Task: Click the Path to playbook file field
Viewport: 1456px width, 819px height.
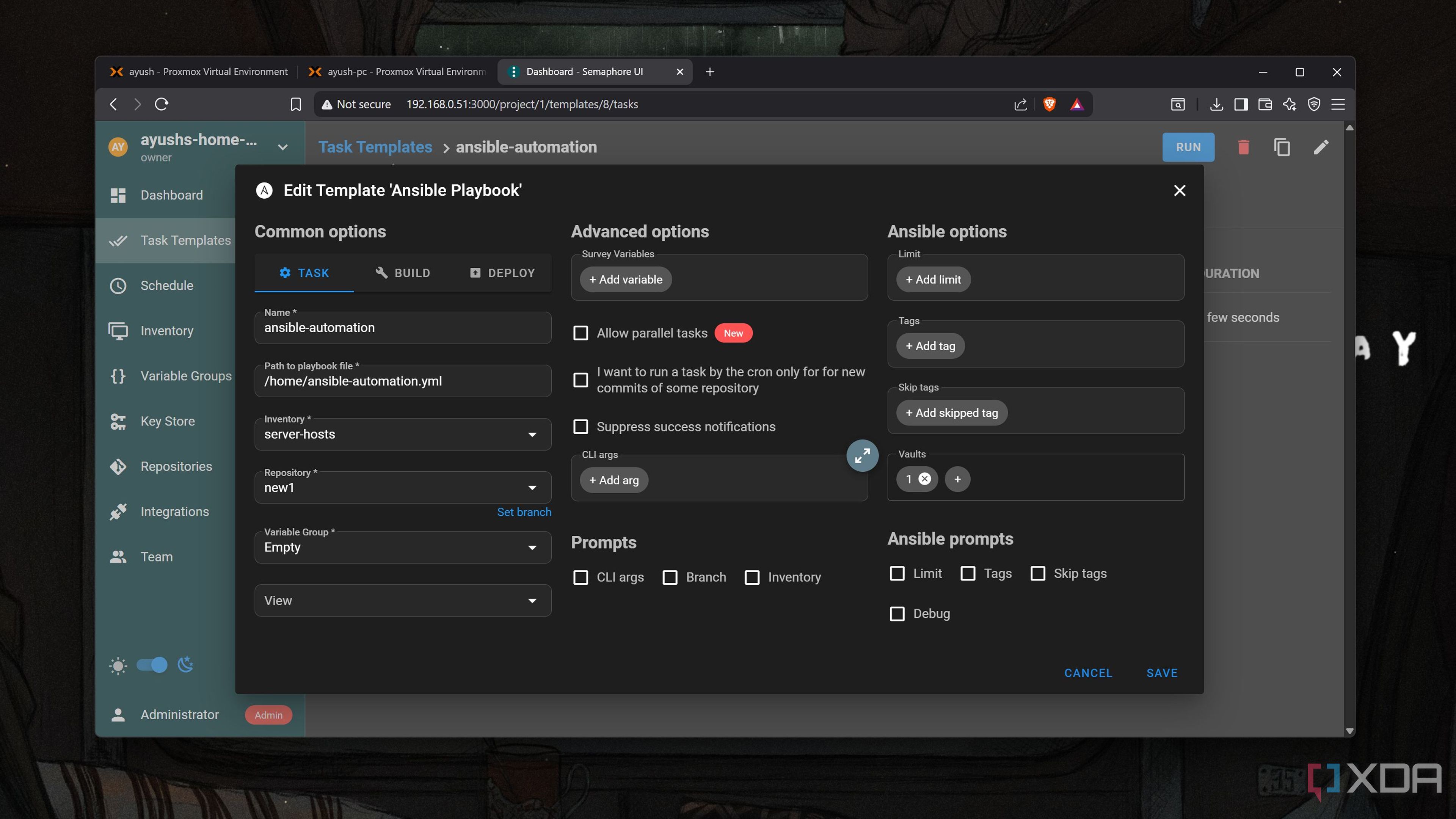Action: (402, 381)
